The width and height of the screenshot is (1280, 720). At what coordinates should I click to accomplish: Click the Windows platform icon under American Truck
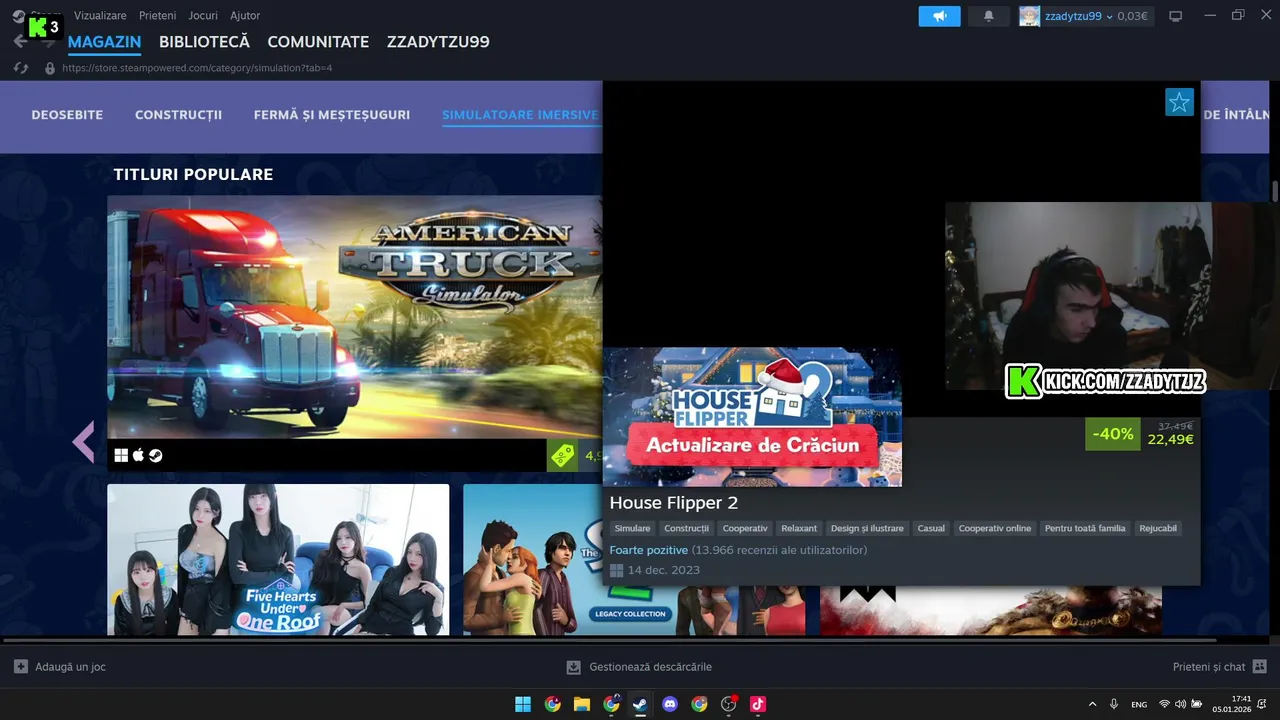[121, 456]
